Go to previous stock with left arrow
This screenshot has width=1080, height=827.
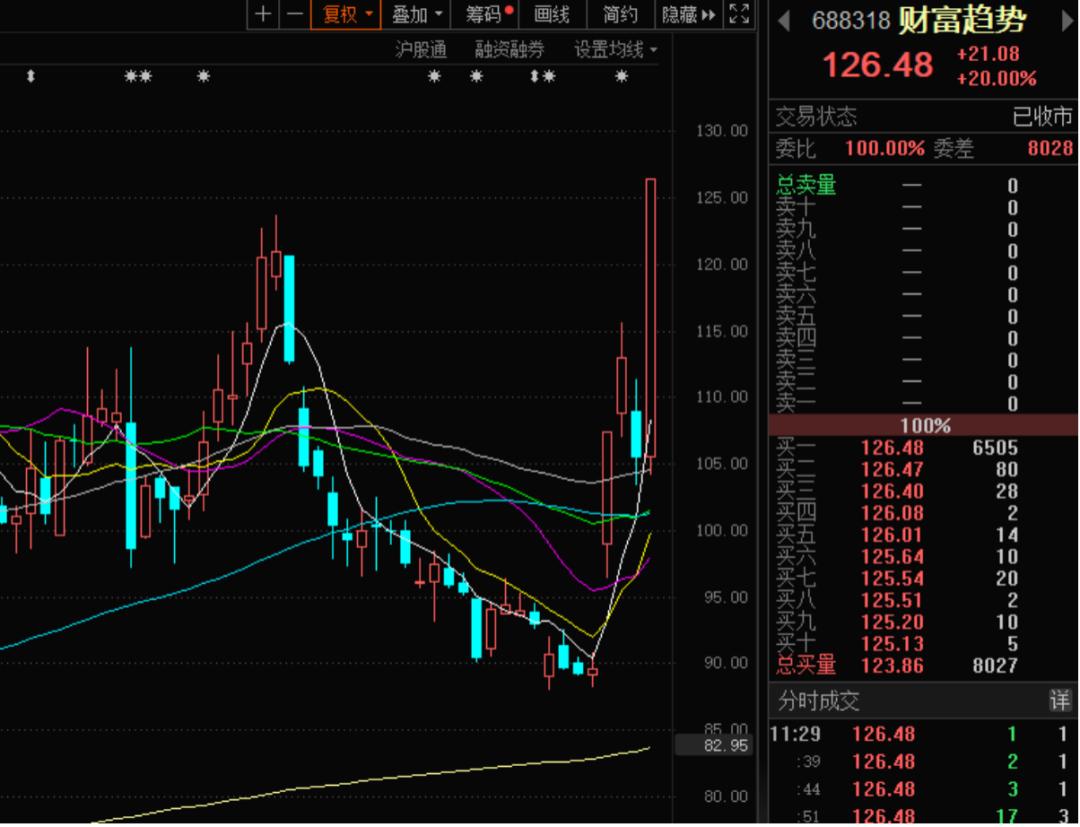point(784,20)
